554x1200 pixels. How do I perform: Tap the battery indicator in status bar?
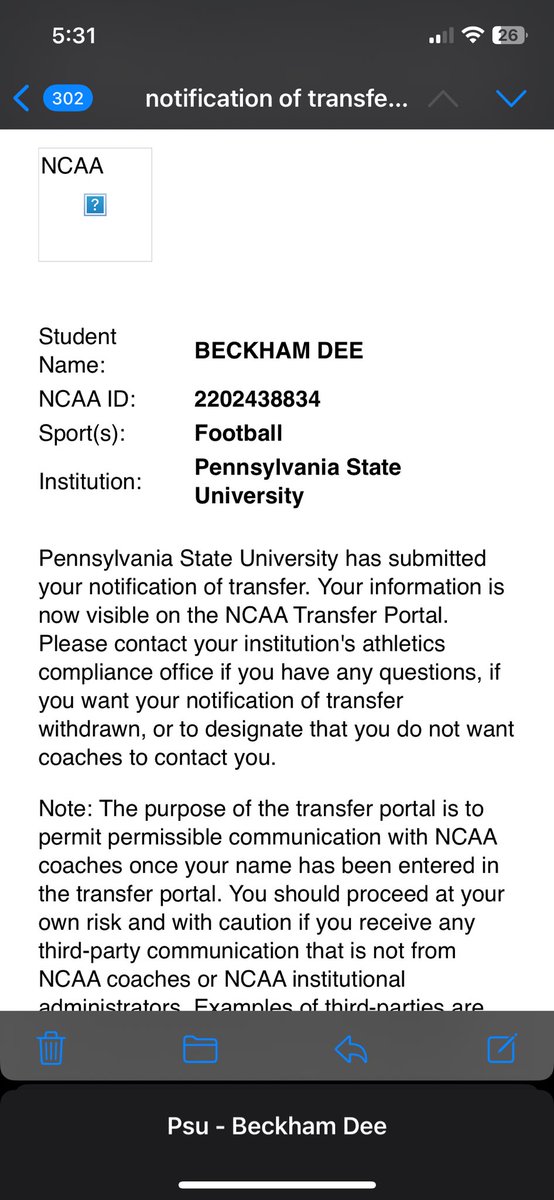(509, 35)
